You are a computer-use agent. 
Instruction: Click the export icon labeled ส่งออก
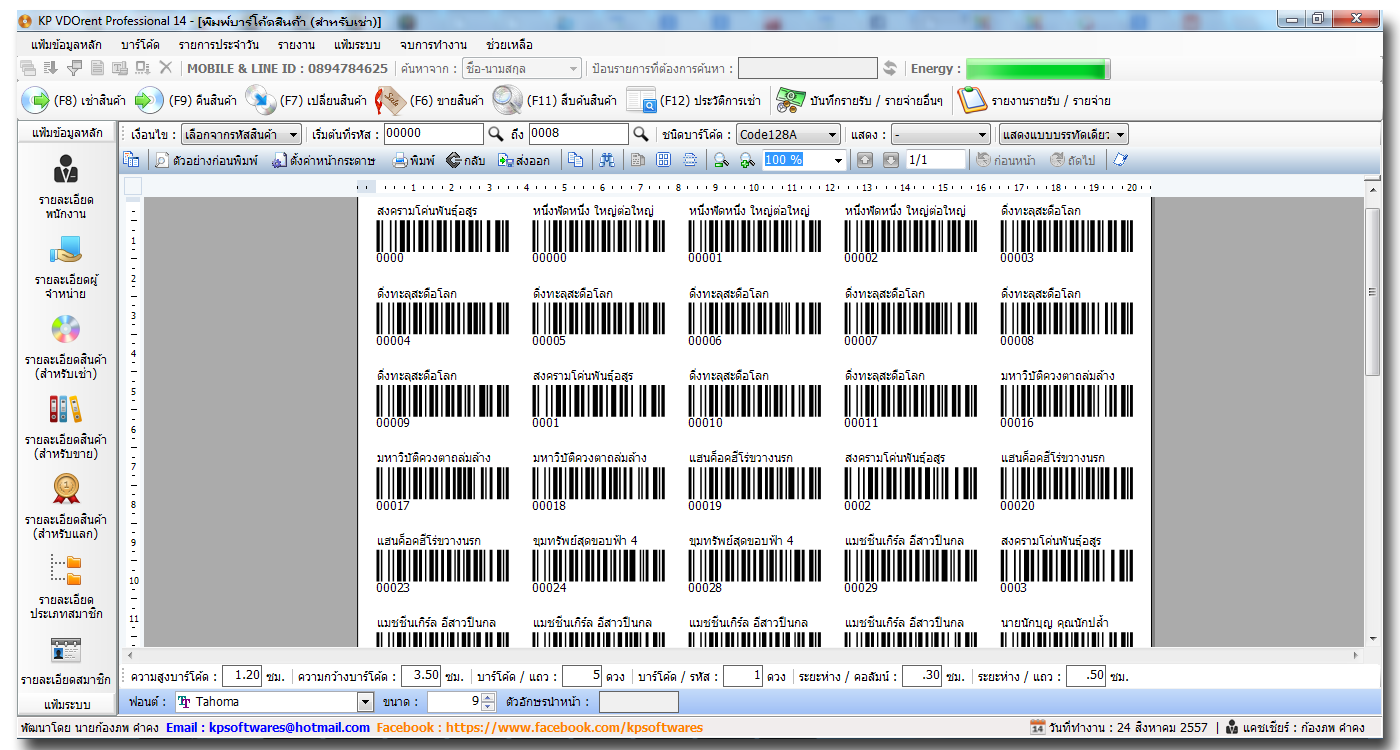506,160
